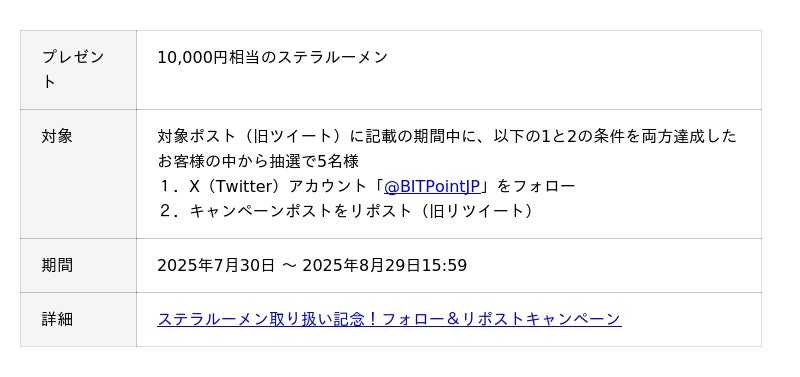Click the プレゼント row label cell
The image size is (800, 377).
pyautogui.click(x=79, y=70)
